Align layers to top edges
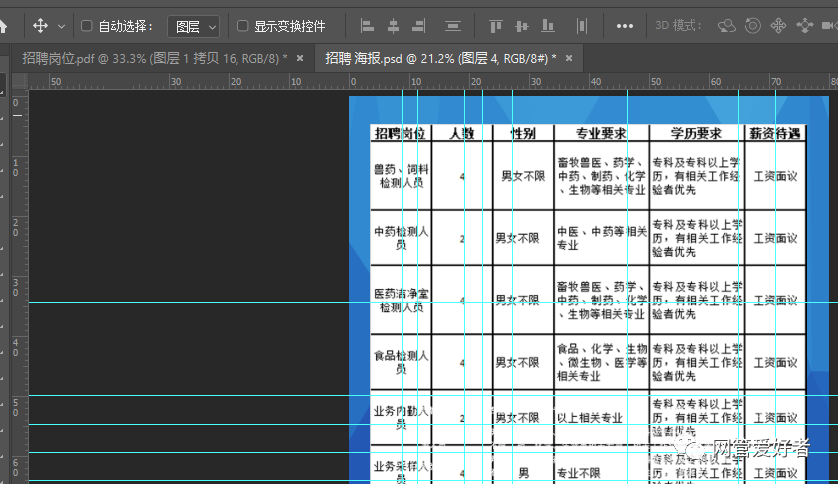The width and height of the screenshot is (838, 484). click(496, 26)
